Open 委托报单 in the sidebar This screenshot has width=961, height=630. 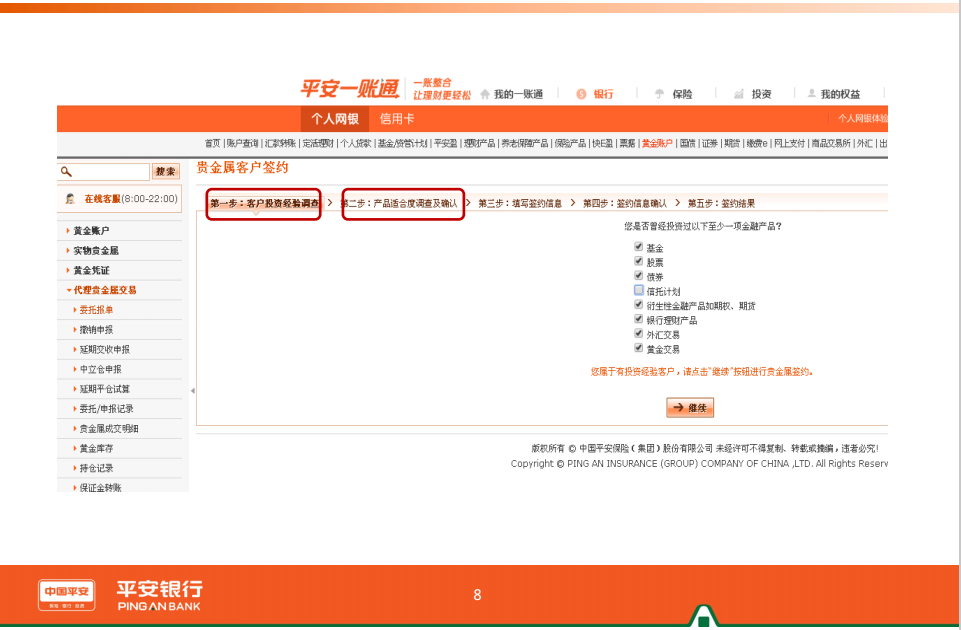[x=96, y=309]
